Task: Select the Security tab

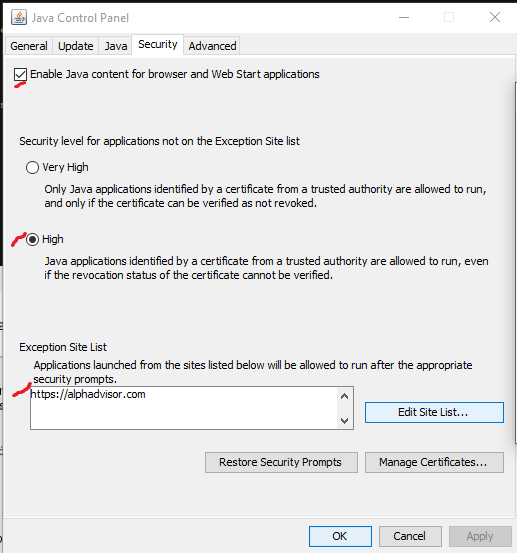Action: (x=158, y=44)
